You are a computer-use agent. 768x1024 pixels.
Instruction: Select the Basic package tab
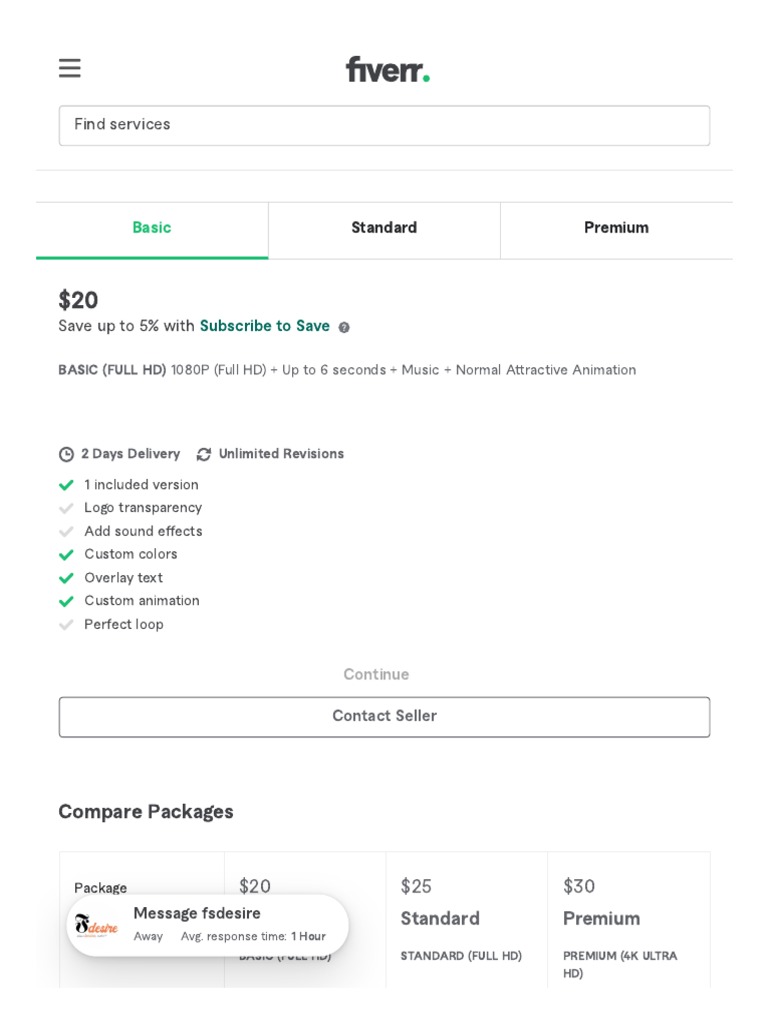pos(152,229)
